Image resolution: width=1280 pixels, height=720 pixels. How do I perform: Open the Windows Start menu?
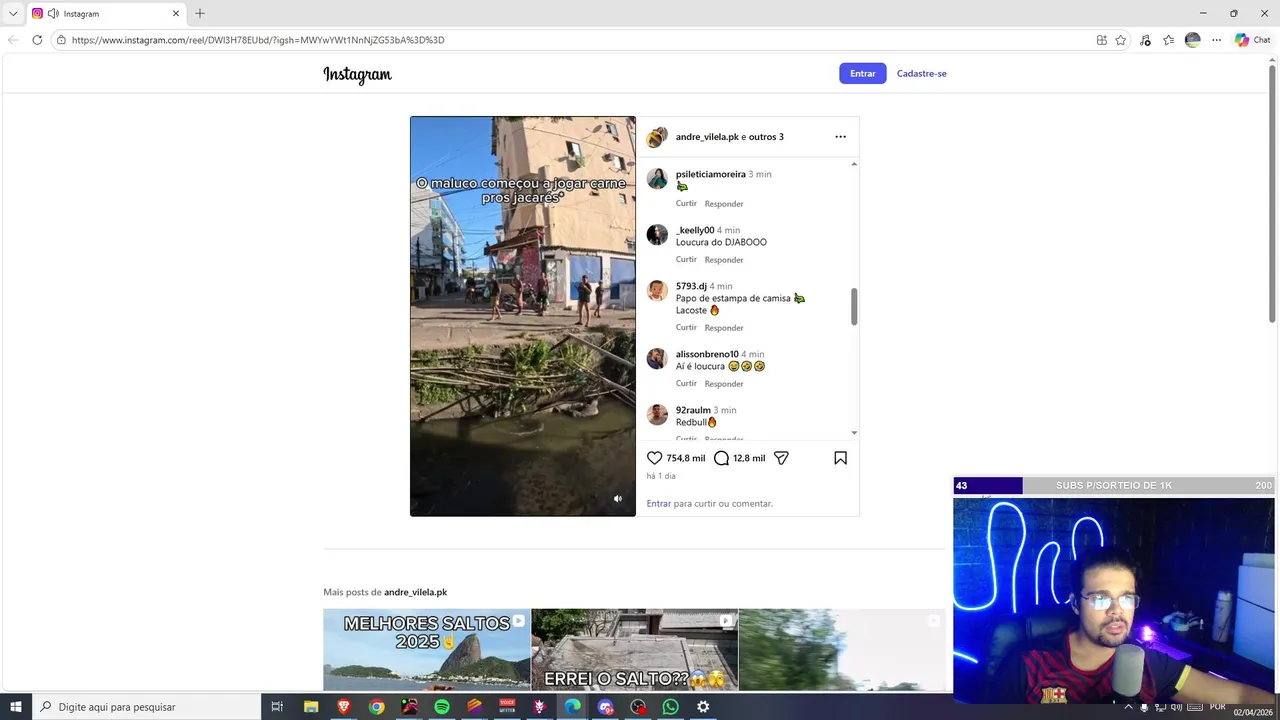click(x=16, y=707)
